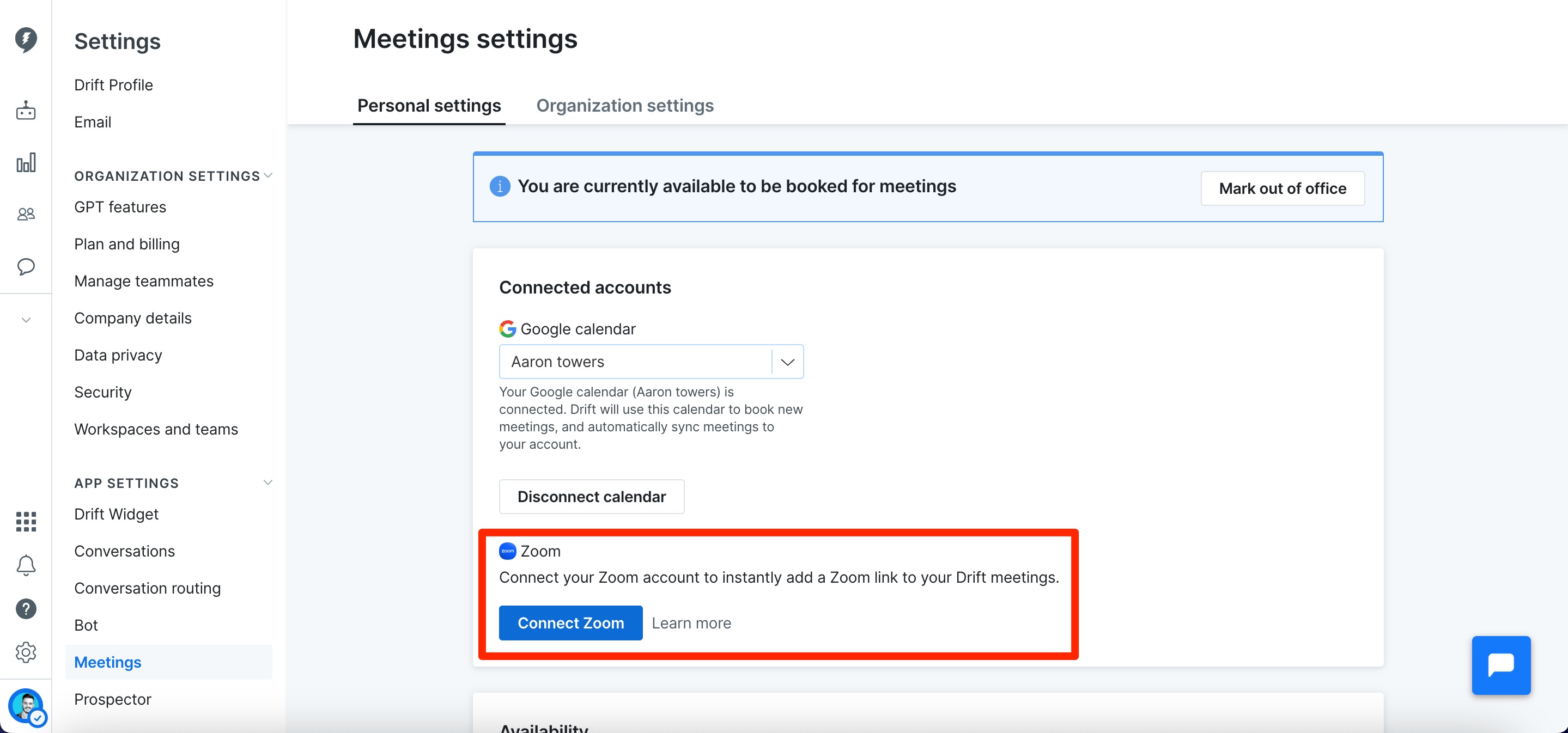
Task: Click the user avatar in the sidebar
Action: click(x=26, y=707)
